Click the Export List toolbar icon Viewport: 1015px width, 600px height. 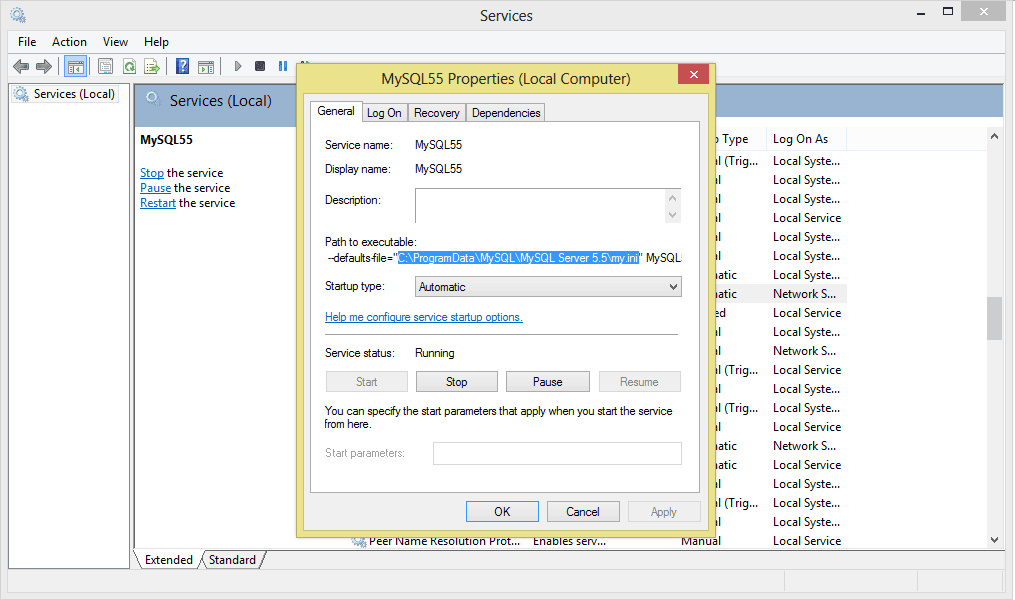click(x=152, y=66)
